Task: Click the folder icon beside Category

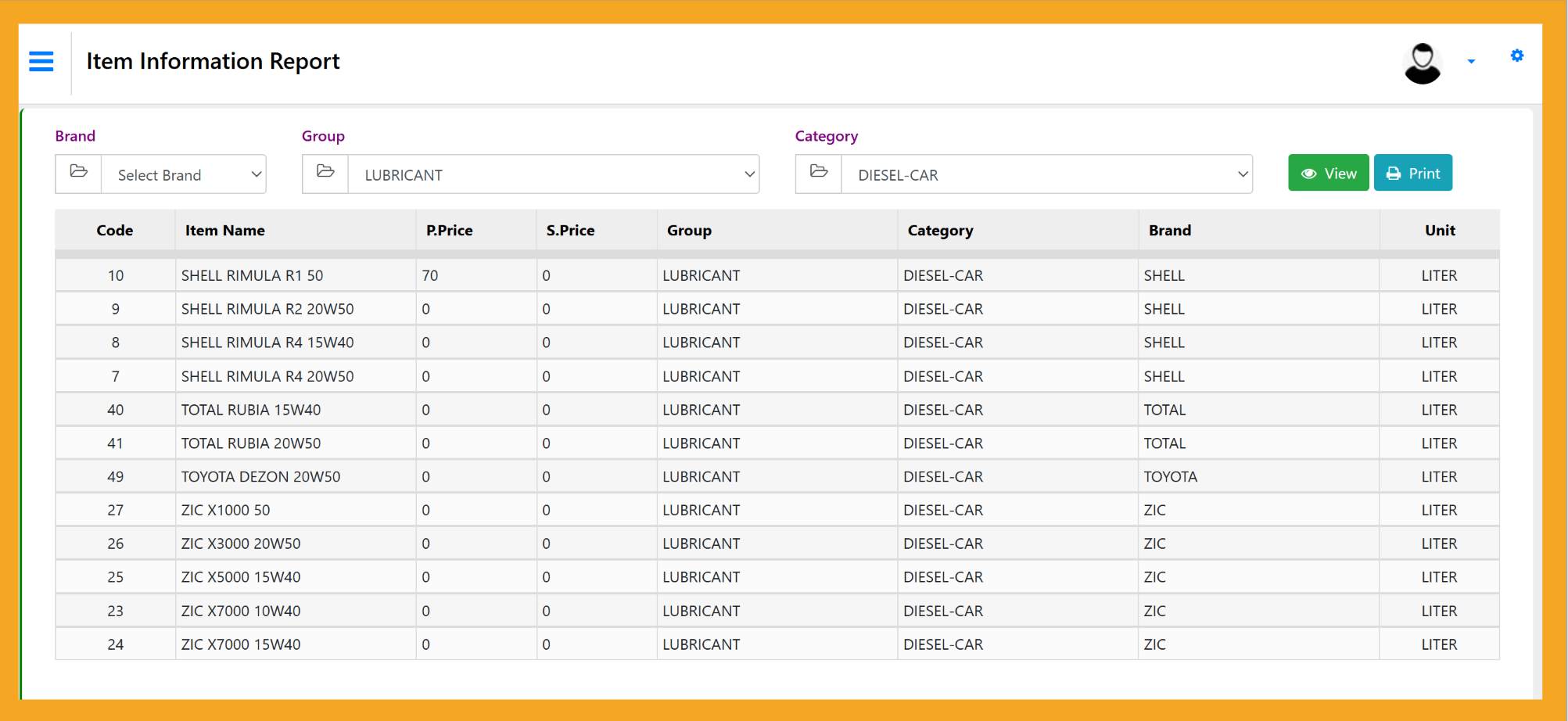Action: (x=819, y=174)
